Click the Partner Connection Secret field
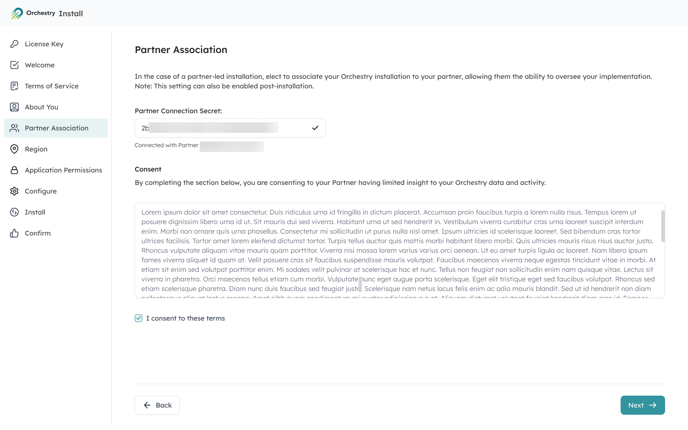688x430 pixels. tap(222, 128)
